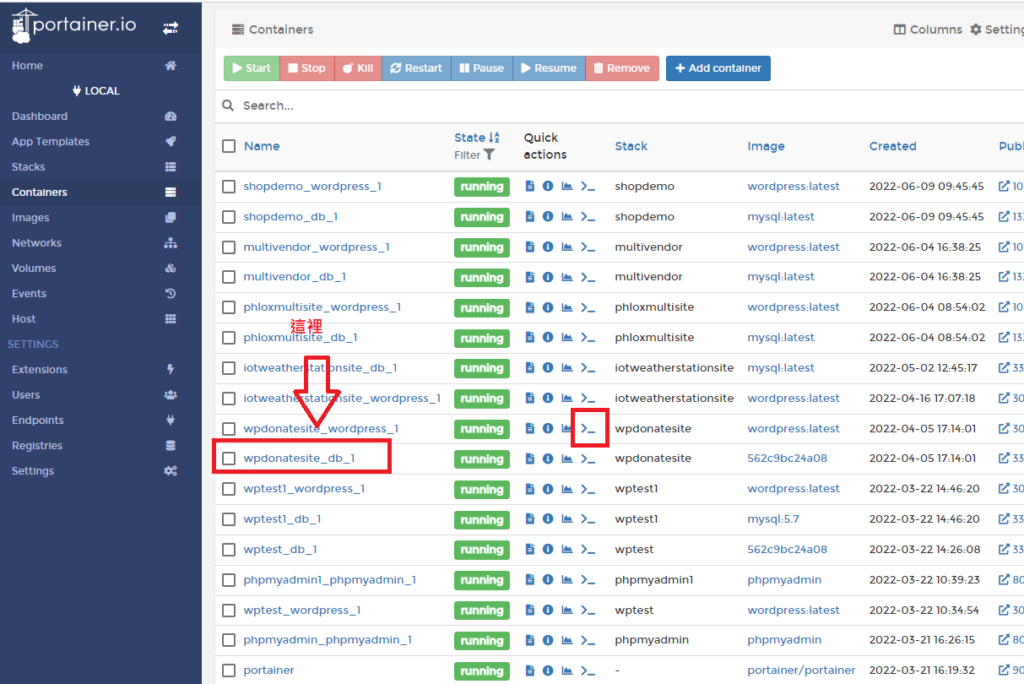Viewport: 1024px width, 684px height.
Task: Click the Add container button
Action: (717, 68)
